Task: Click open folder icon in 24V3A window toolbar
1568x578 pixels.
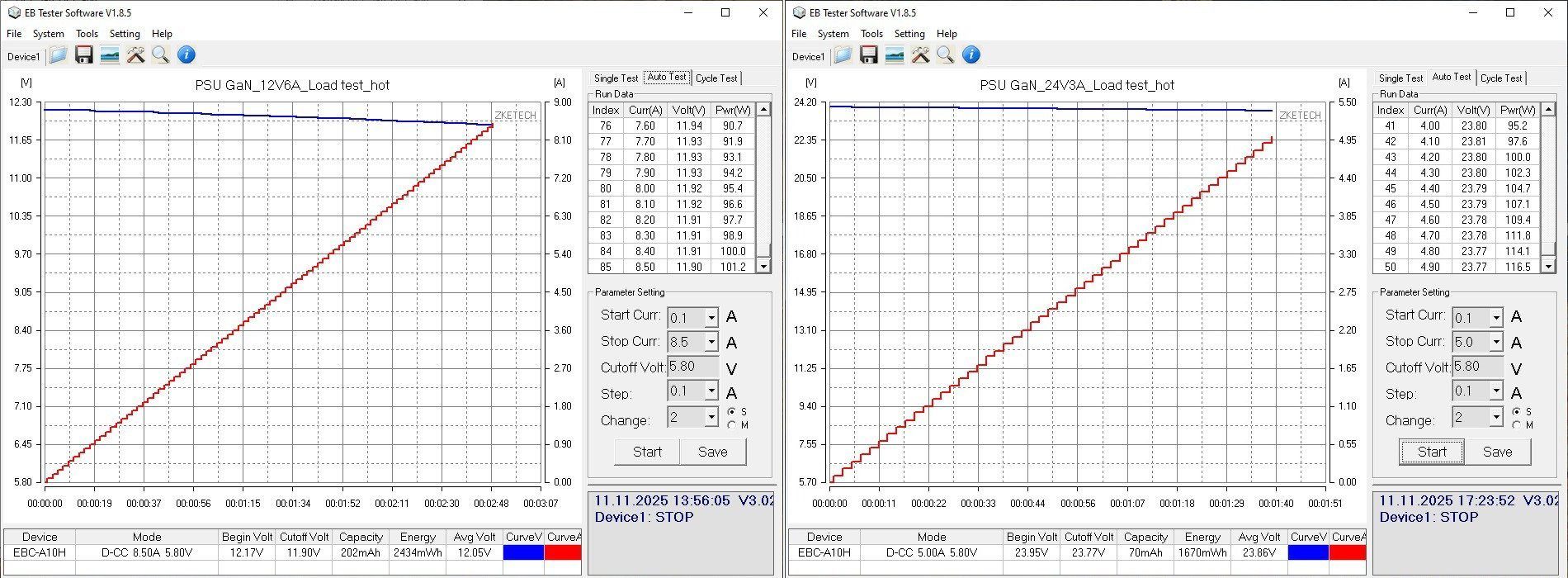Action: point(843,55)
